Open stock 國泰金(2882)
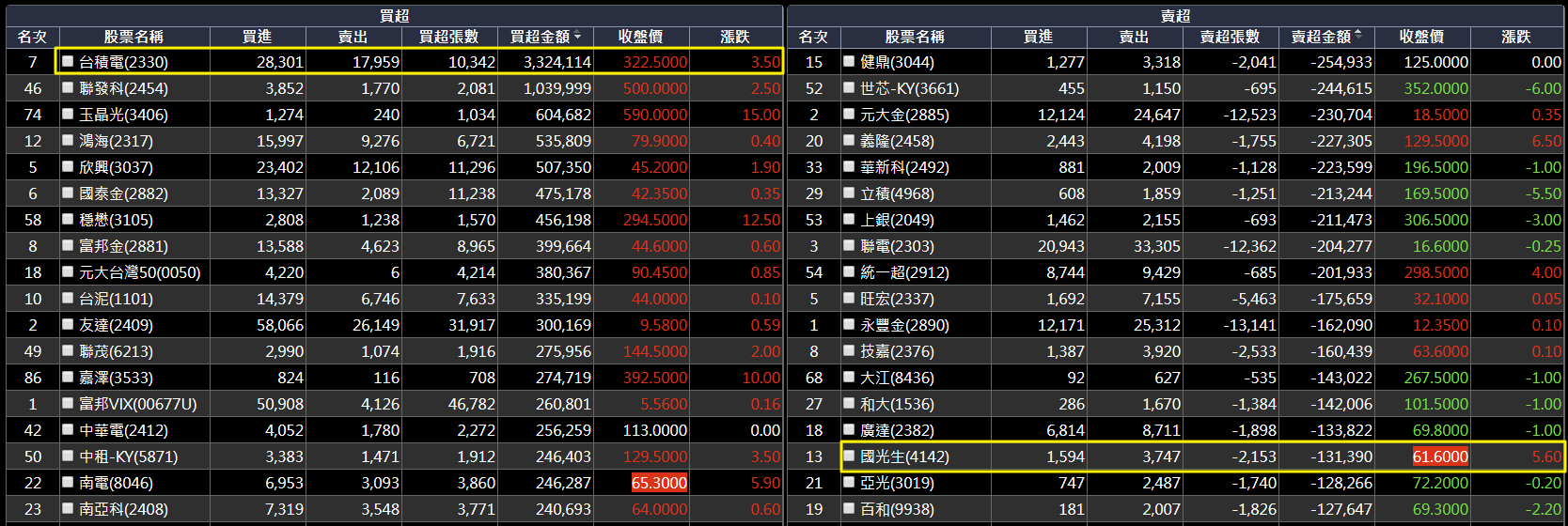This screenshot has width=1568, height=526. tap(123, 193)
